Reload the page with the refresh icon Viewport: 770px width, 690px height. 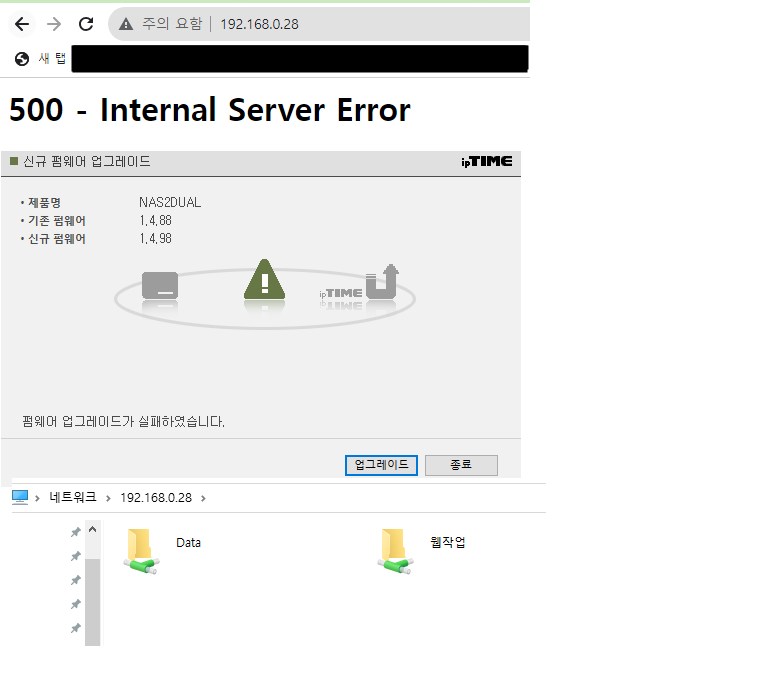click(x=86, y=24)
